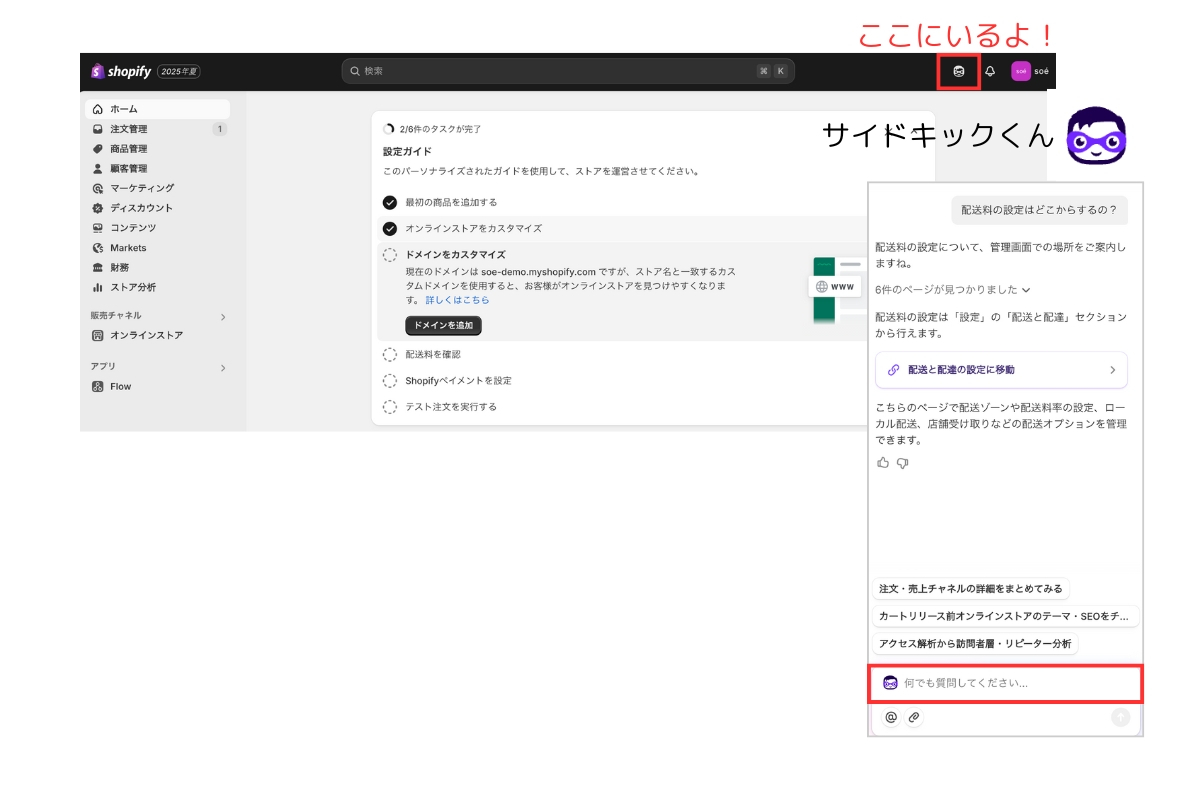
Task: Open 顧客管理 in the sidebar
Action: click(x=159, y=168)
